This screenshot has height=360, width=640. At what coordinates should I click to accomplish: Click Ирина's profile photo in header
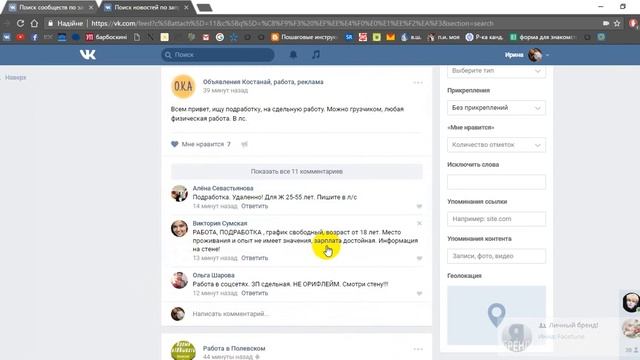[x=535, y=55]
